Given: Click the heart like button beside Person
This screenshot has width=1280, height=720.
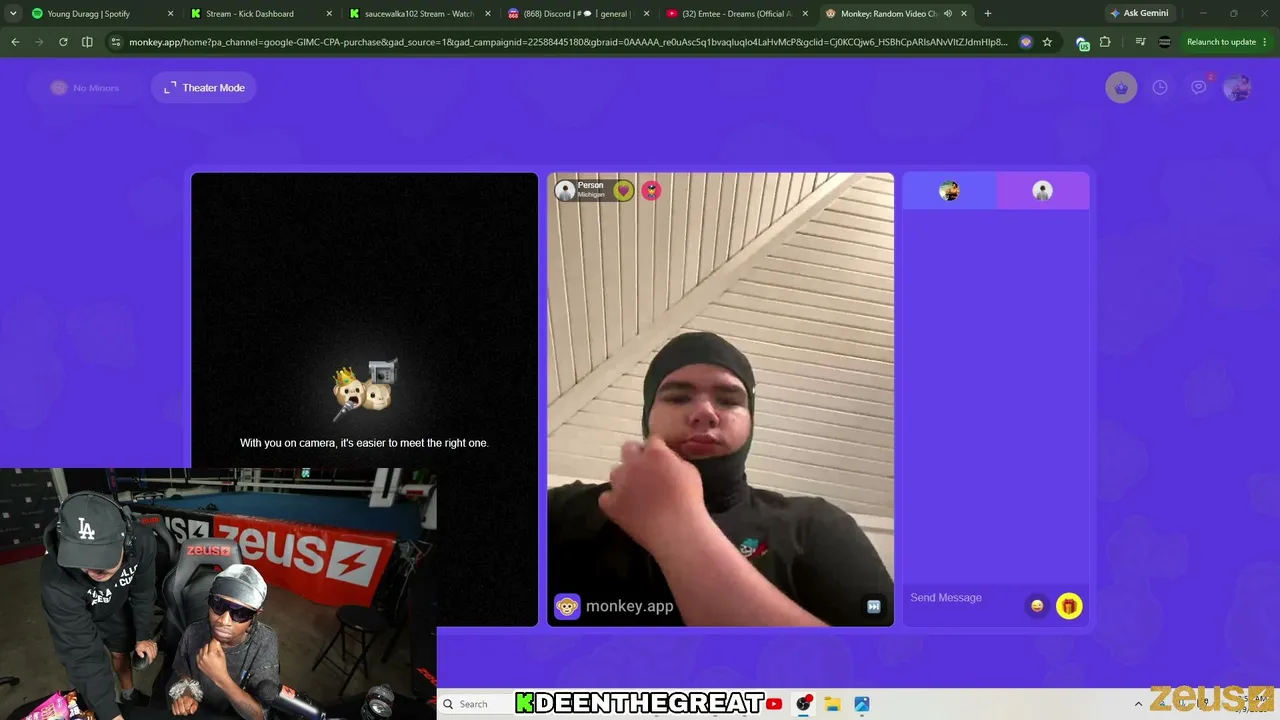Looking at the screenshot, I should 623,190.
